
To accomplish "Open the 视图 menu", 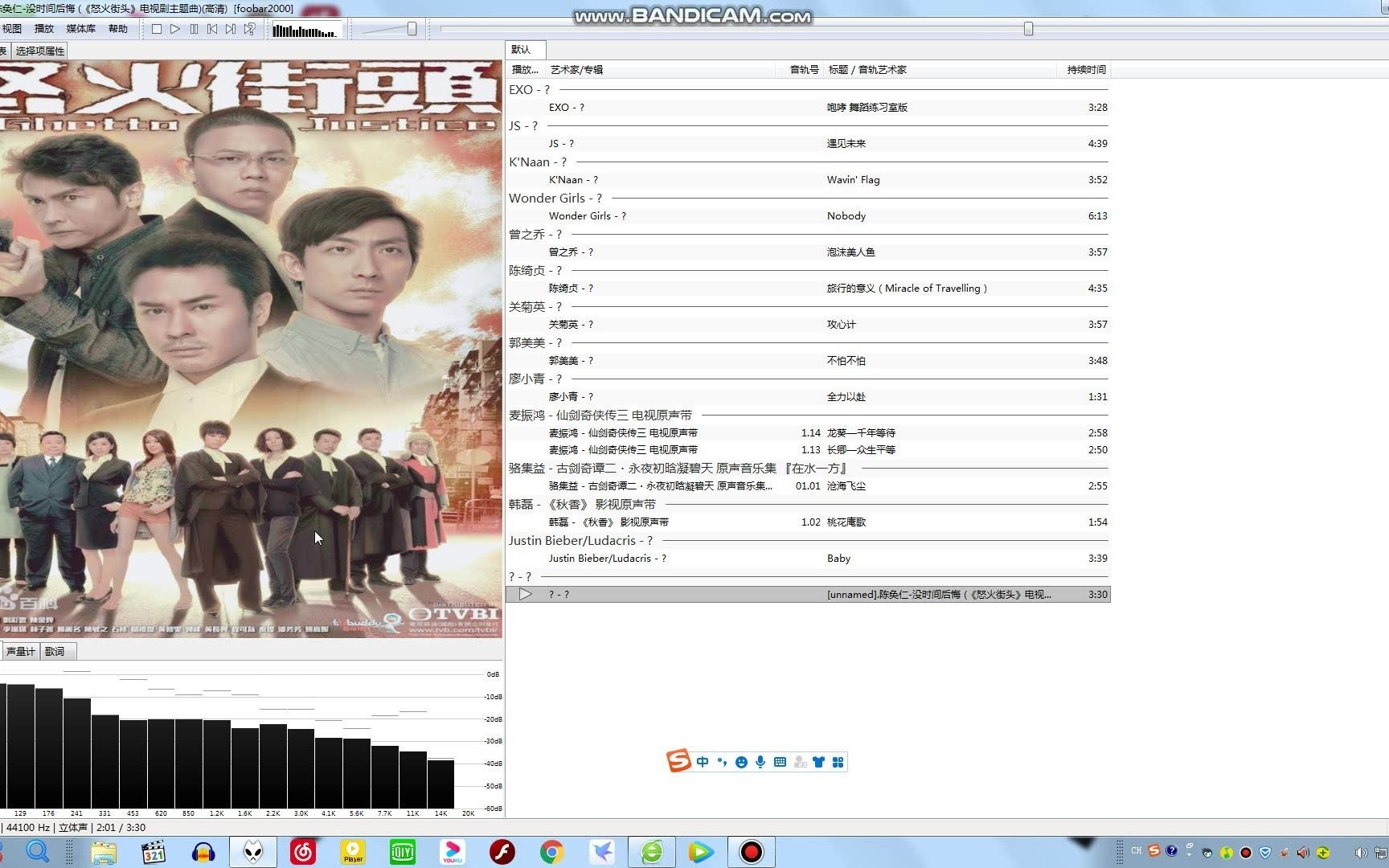I will [x=12, y=29].
